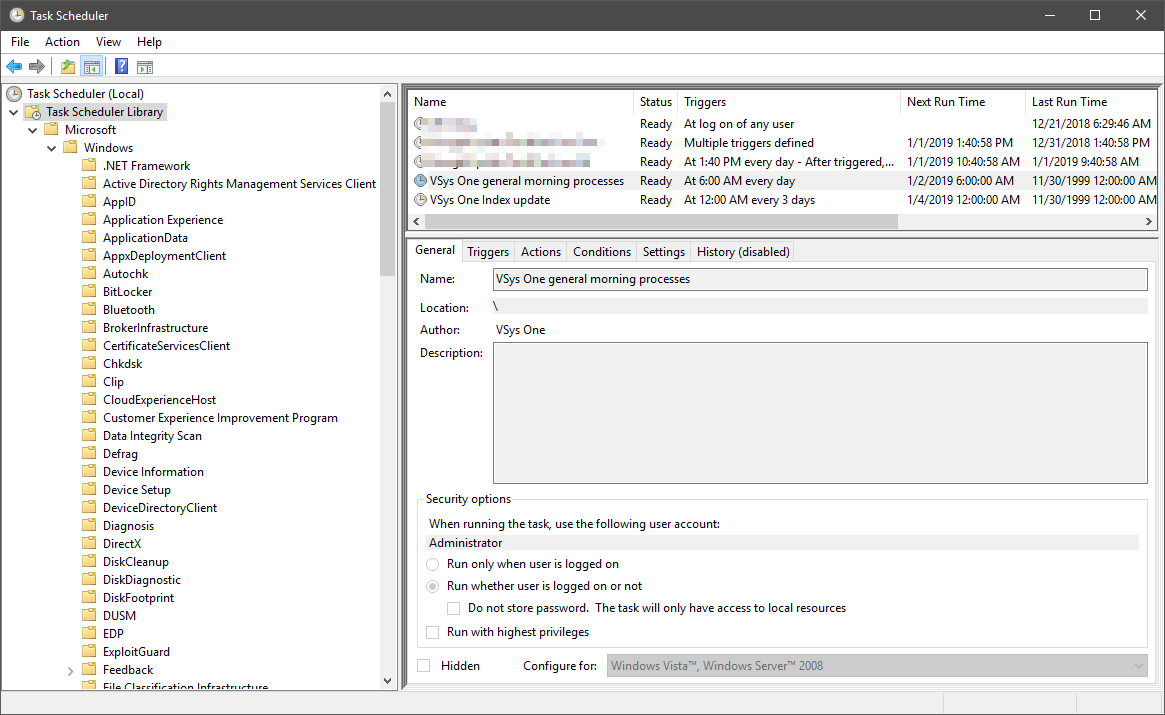Click the Task Scheduler Library clock-folder icon
The image size is (1165, 715).
33,112
